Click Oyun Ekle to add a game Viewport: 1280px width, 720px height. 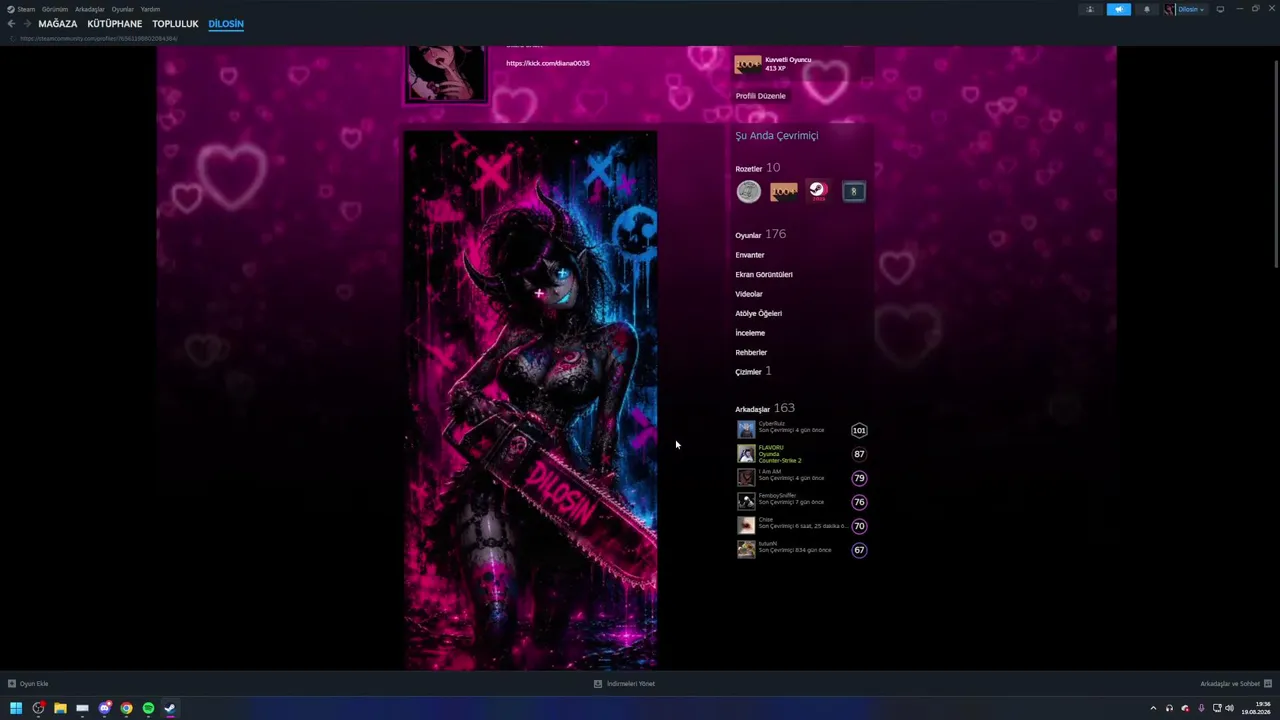click(28, 684)
